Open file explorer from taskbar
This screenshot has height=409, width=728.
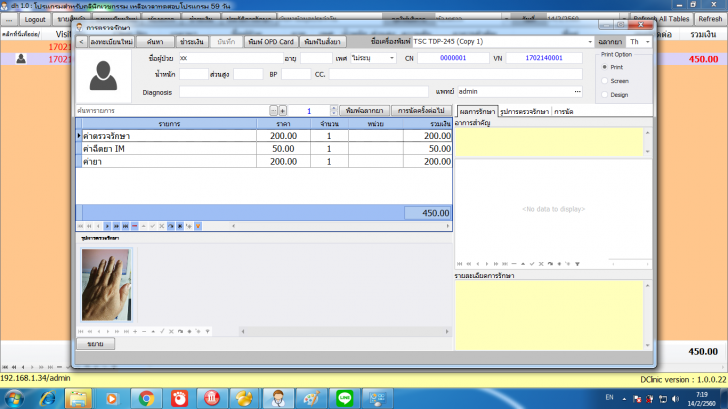78,398
